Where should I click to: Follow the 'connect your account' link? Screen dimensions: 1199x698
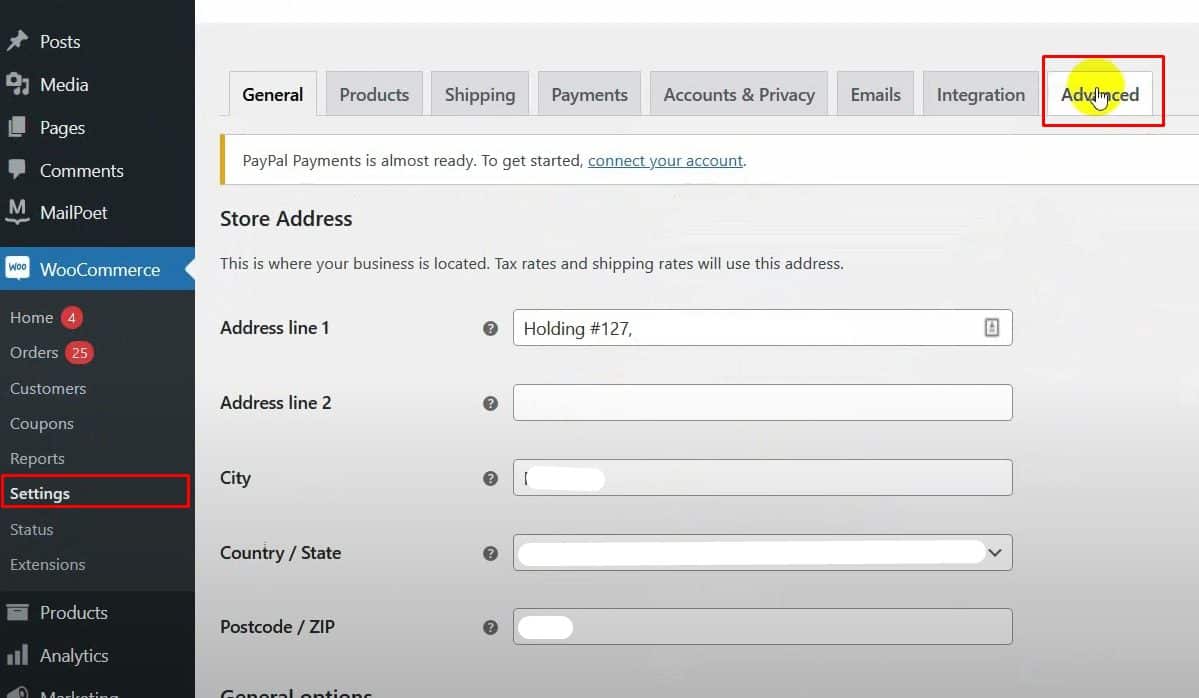tap(665, 160)
